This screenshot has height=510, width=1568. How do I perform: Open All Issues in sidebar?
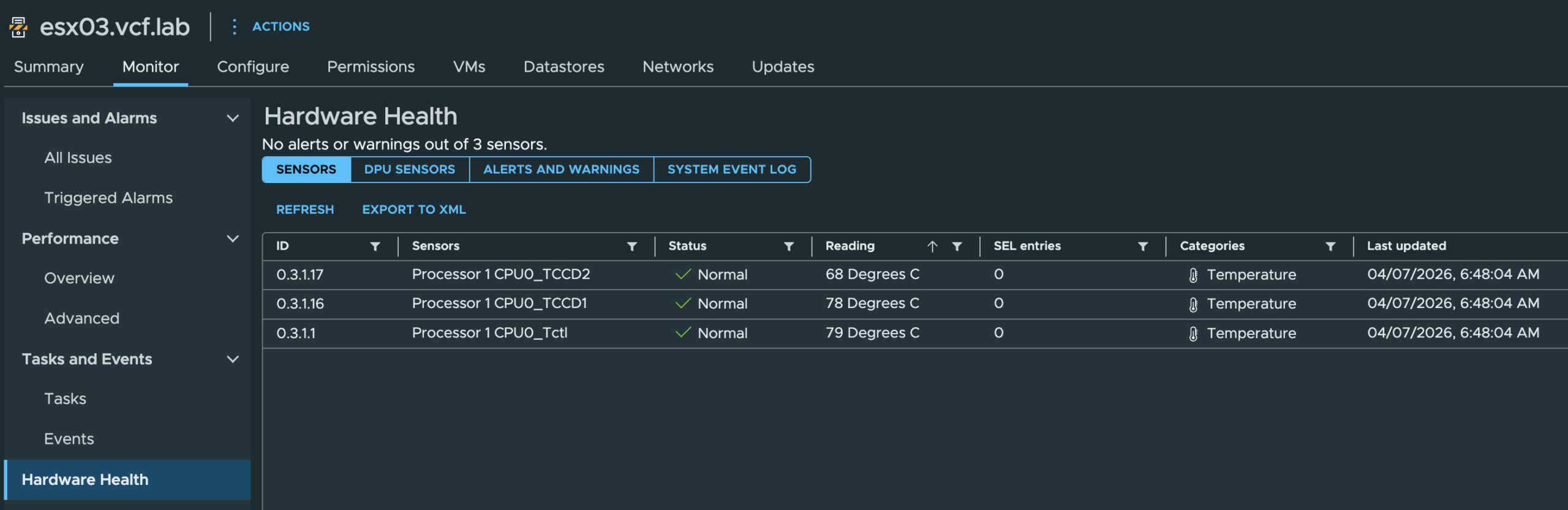point(78,158)
